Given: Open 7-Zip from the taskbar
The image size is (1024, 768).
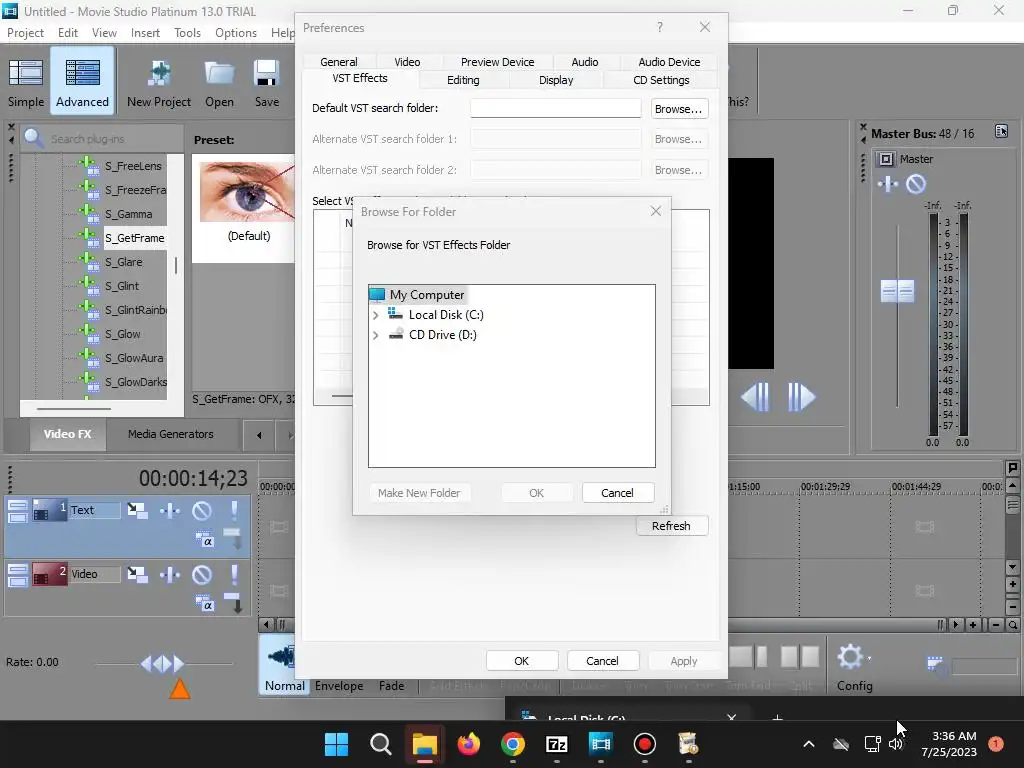Looking at the screenshot, I should 556,744.
